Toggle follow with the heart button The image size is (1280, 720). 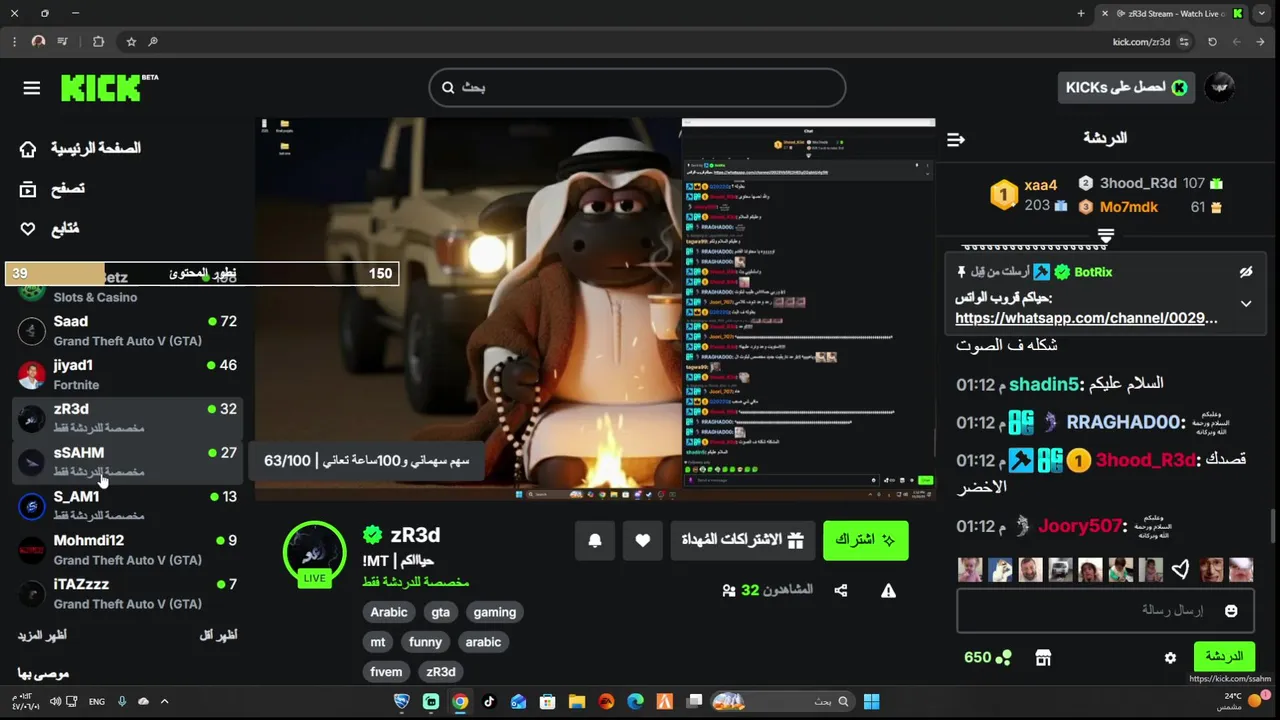tap(643, 540)
